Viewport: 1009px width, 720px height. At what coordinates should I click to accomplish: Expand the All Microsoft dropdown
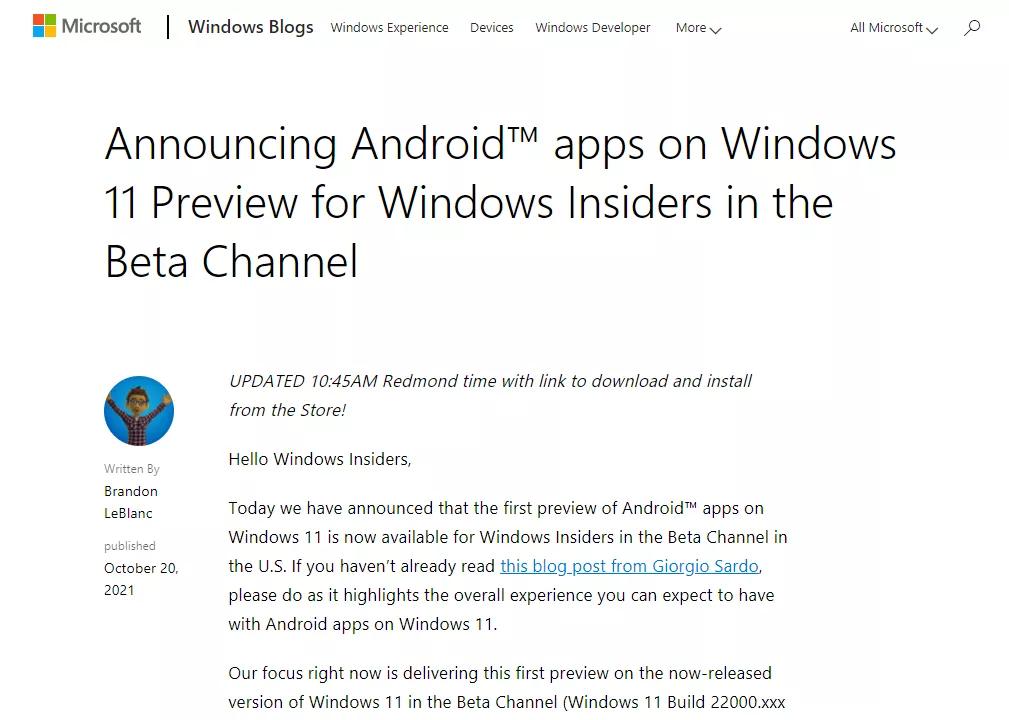click(x=894, y=28)
